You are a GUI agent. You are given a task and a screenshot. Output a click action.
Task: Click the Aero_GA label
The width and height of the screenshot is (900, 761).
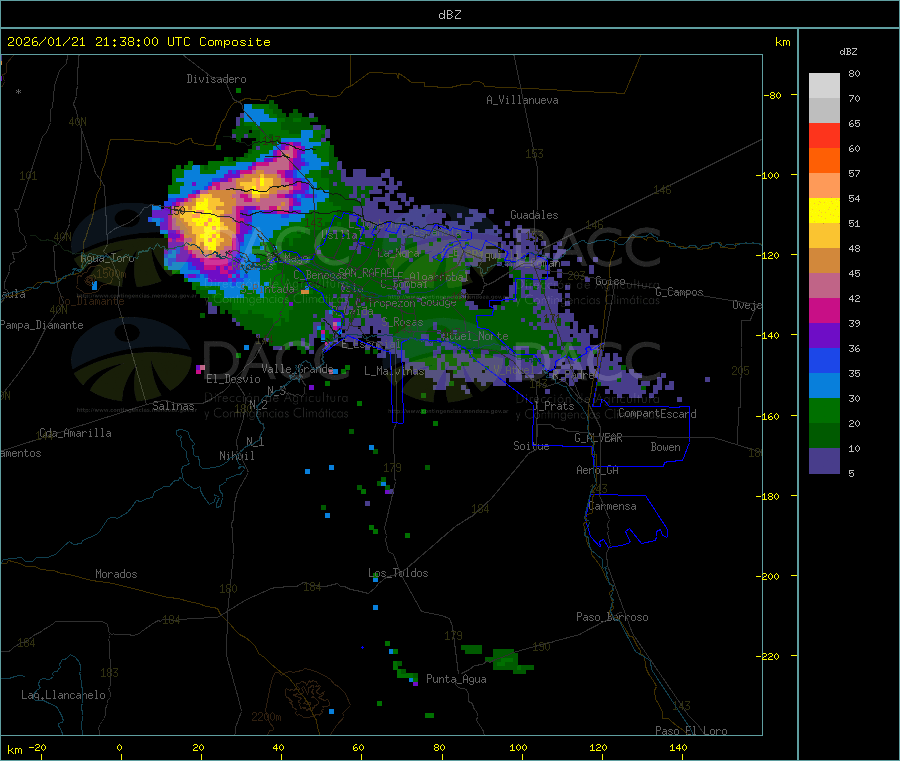(x=597, y=470)
